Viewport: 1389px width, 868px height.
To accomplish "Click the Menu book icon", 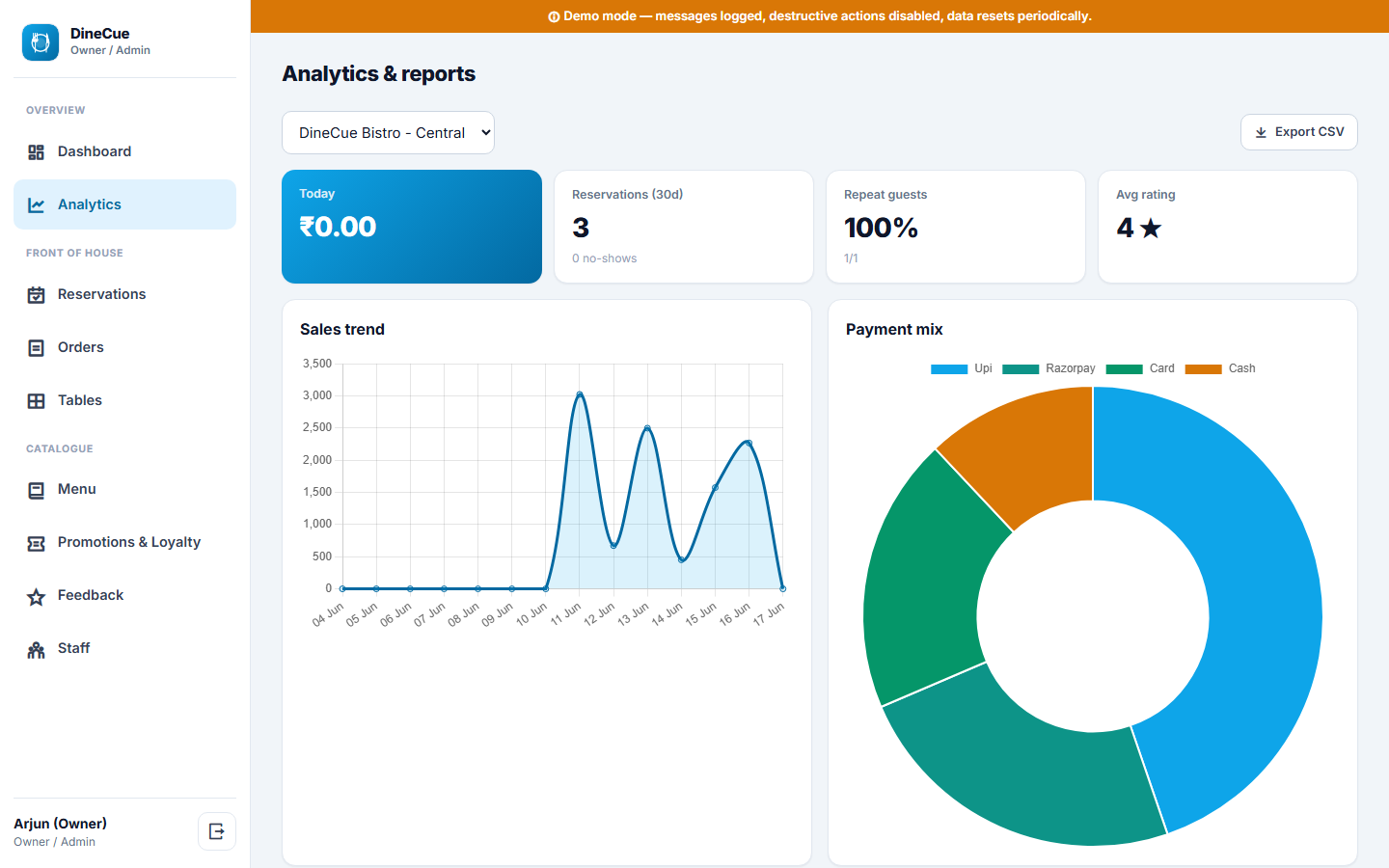I will (37, 490).
